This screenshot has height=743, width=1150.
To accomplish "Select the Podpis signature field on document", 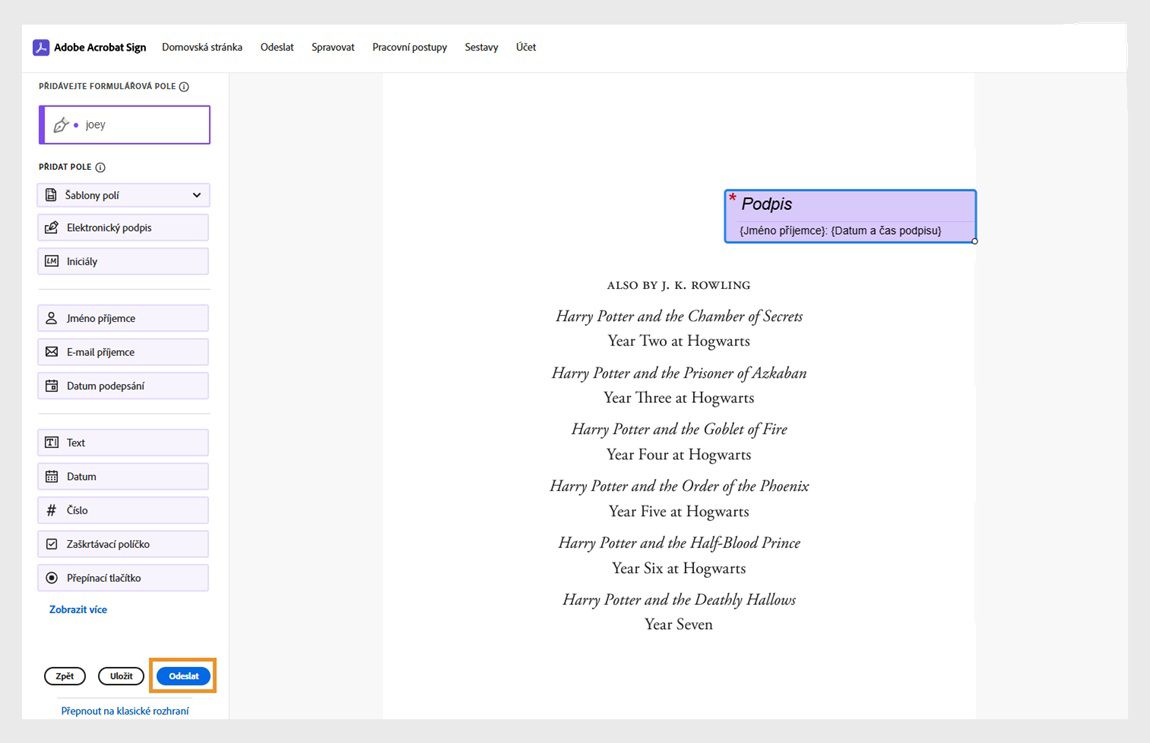I will (850, 216).
